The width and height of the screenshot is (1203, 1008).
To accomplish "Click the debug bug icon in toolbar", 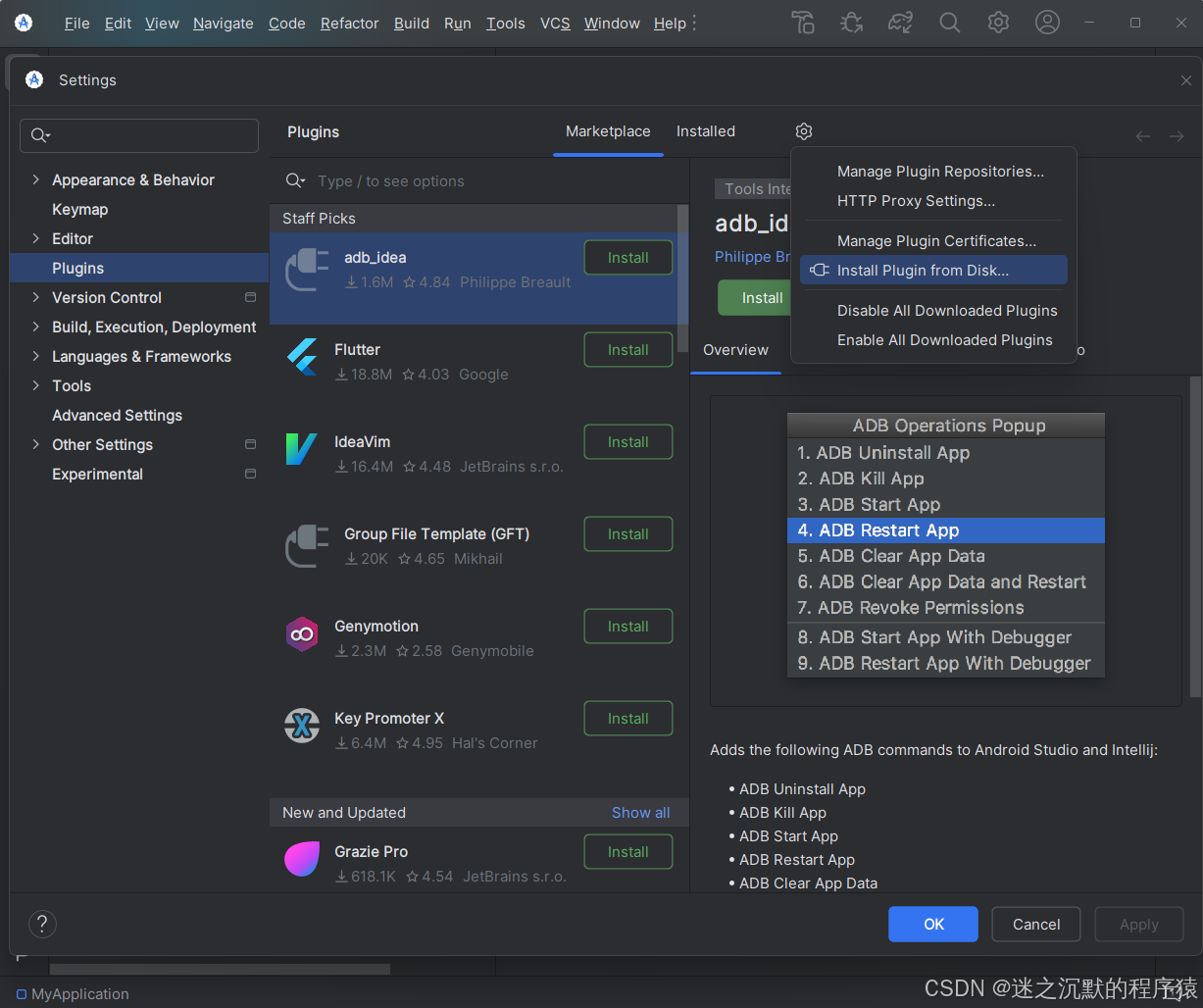I will (852, 23).
